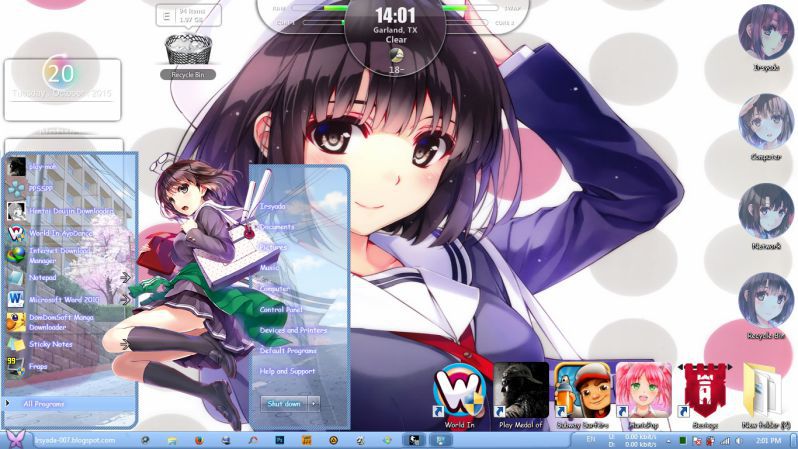Click the Shut down button
The width and height of the screenshot is (798, 449).
(284, 404)
